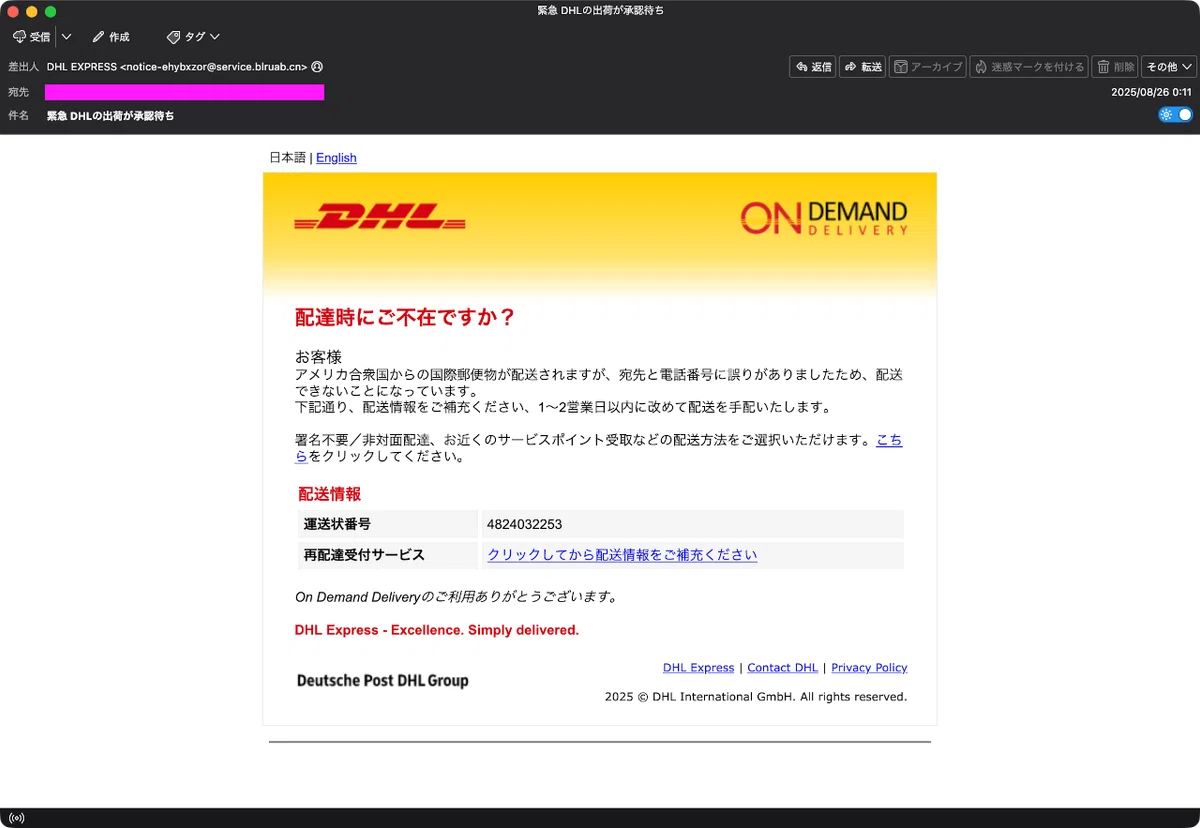Click the English language link
This screenshot has height=828, width=1200.
click(x=336, y=158)
